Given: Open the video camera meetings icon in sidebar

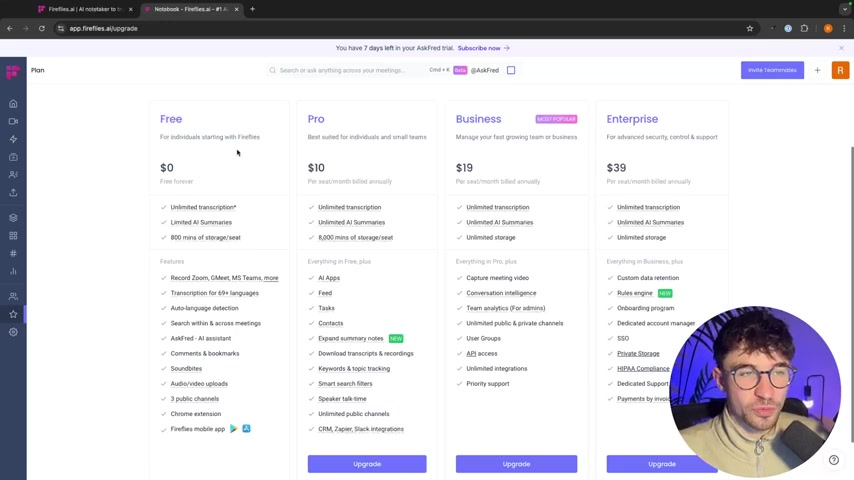Looking at the screenshot, I should [x=13, y=121].
